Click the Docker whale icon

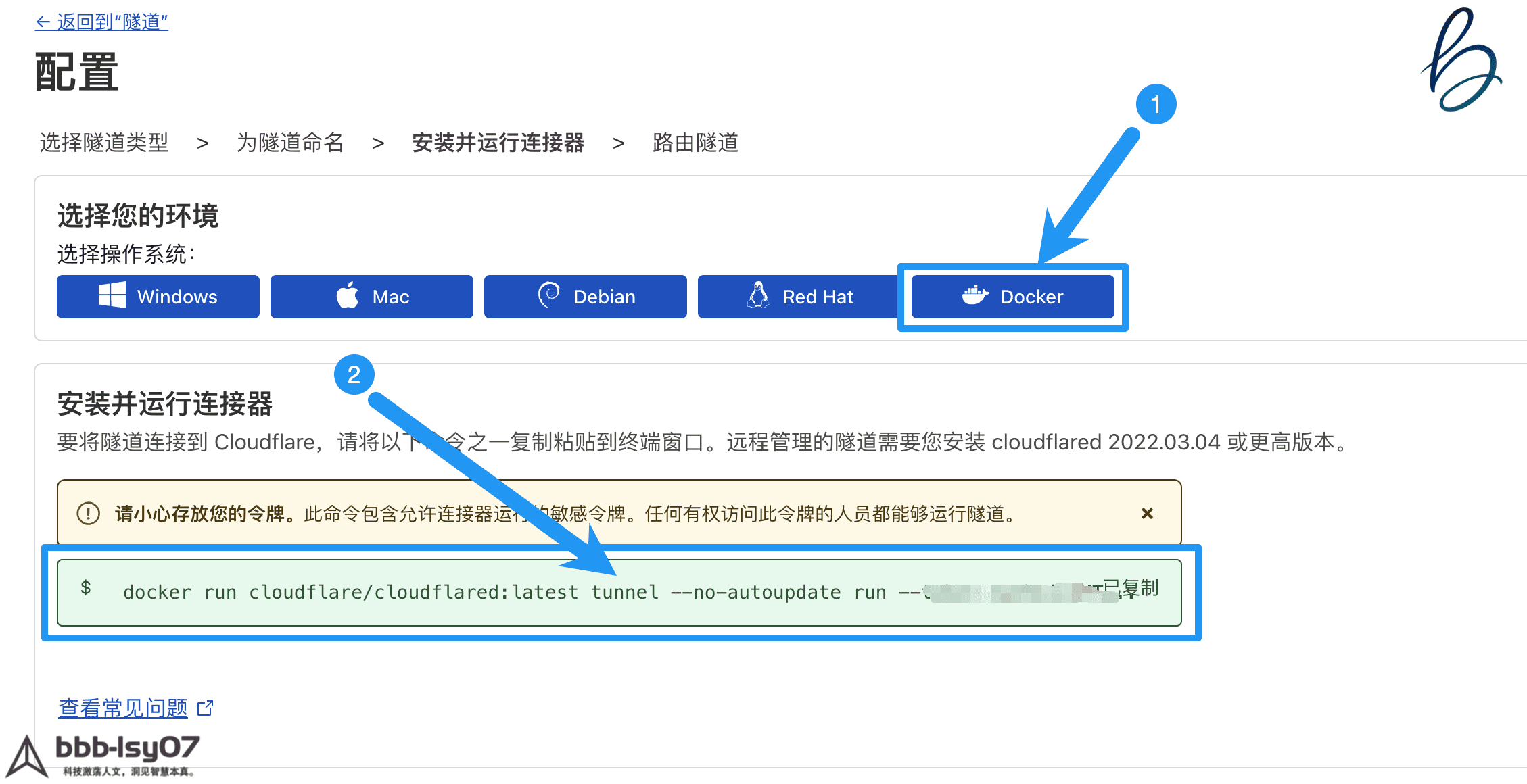point(975,295)
